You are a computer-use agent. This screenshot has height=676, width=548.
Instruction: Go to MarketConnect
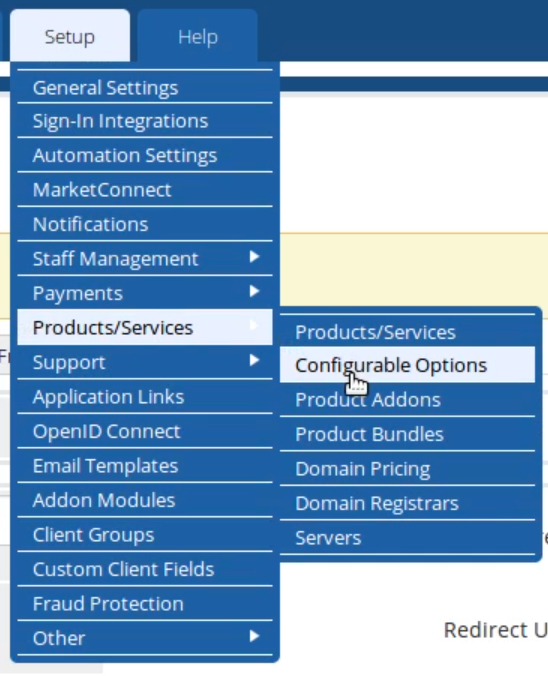[145, 190]
